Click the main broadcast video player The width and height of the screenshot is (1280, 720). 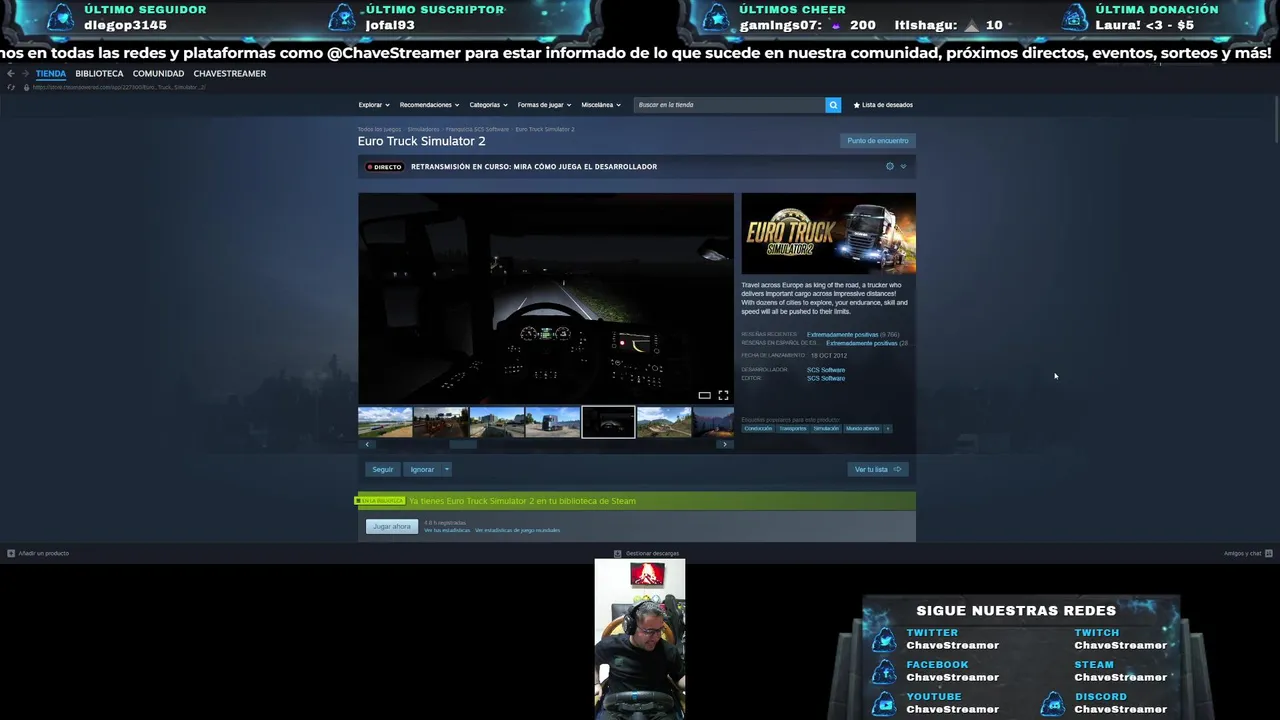tap(546, 298)
